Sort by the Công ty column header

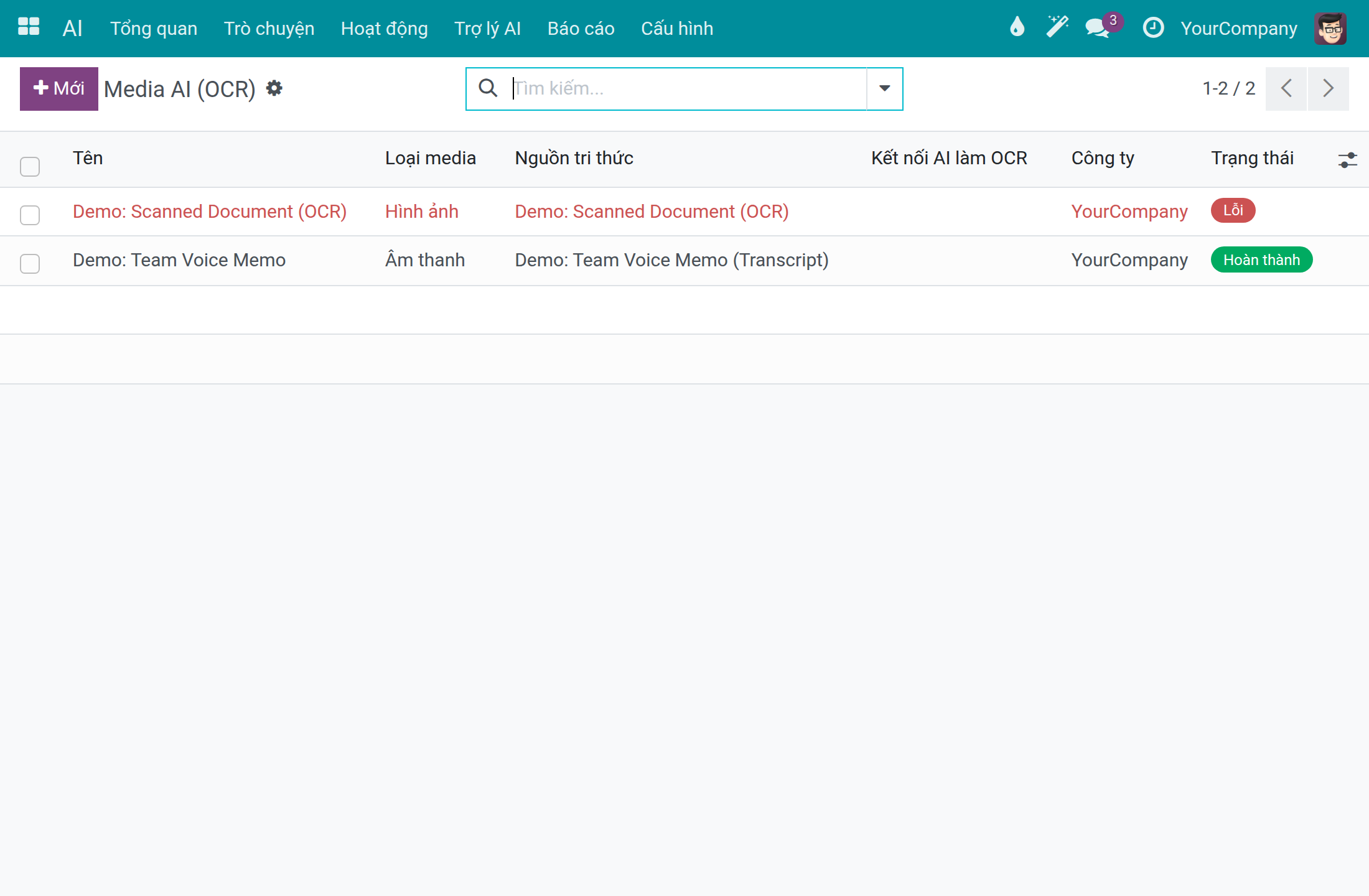(x=1103, y=158)
